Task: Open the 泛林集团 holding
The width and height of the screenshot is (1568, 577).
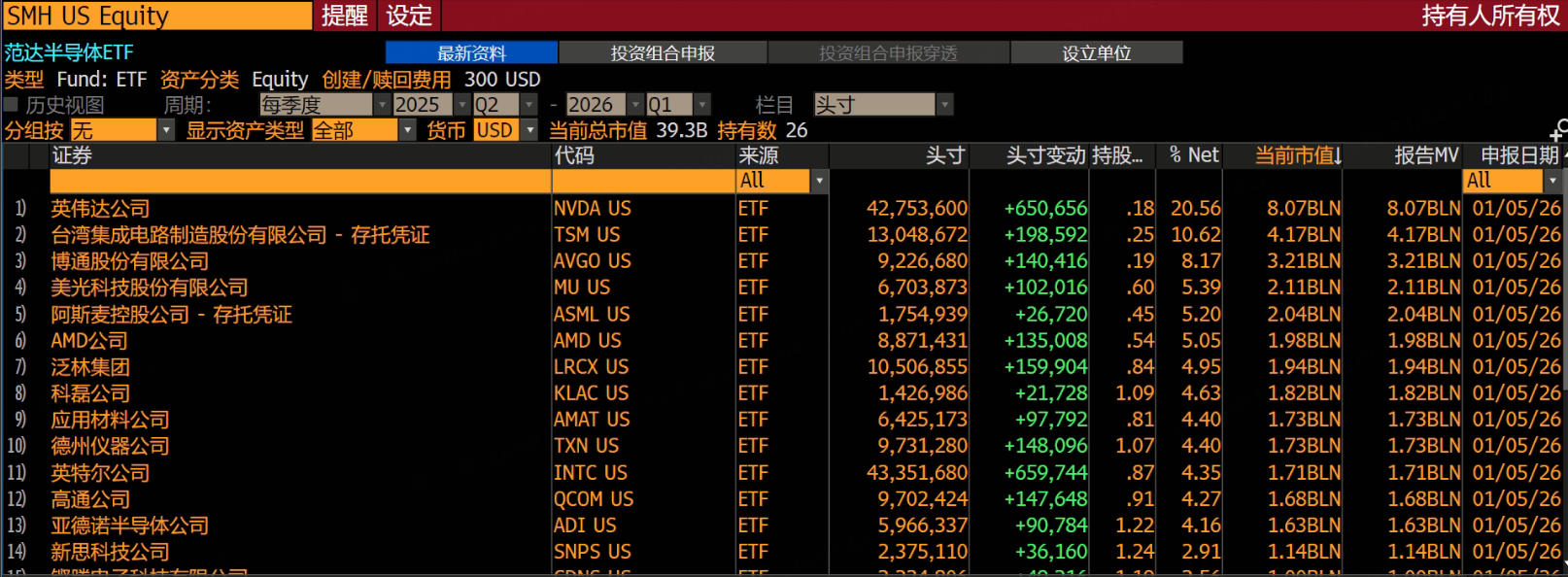Action: (90, 367)
